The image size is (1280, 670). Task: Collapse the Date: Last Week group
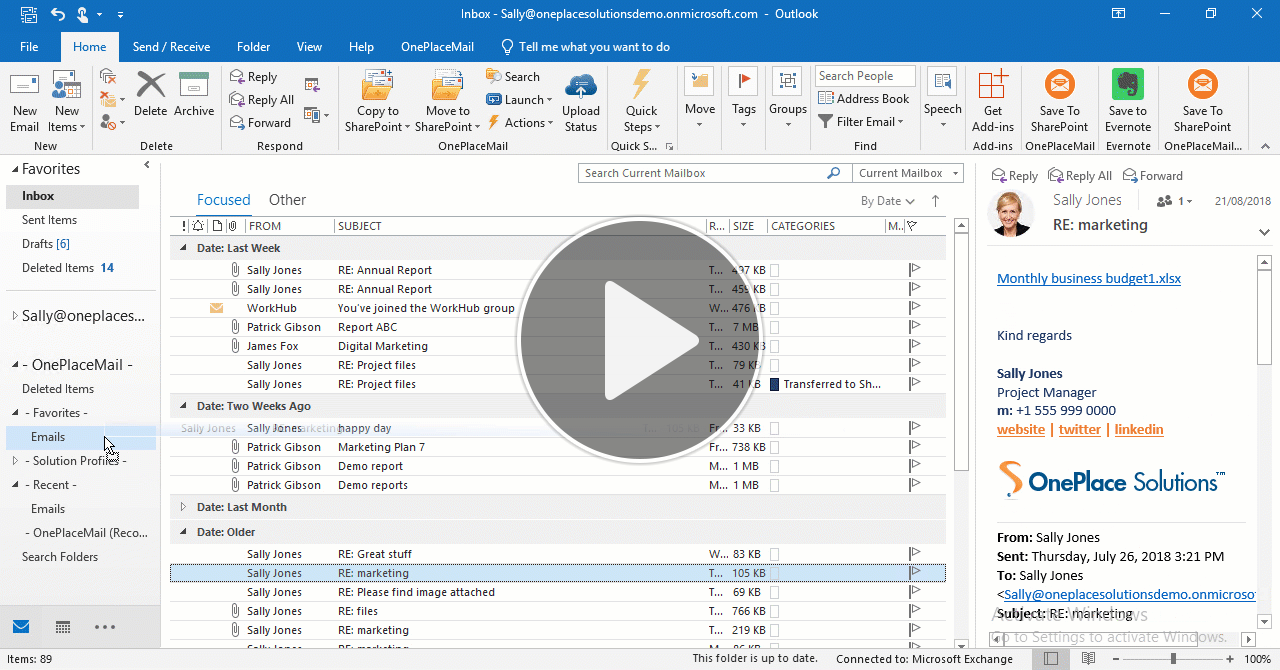(183, 248)
